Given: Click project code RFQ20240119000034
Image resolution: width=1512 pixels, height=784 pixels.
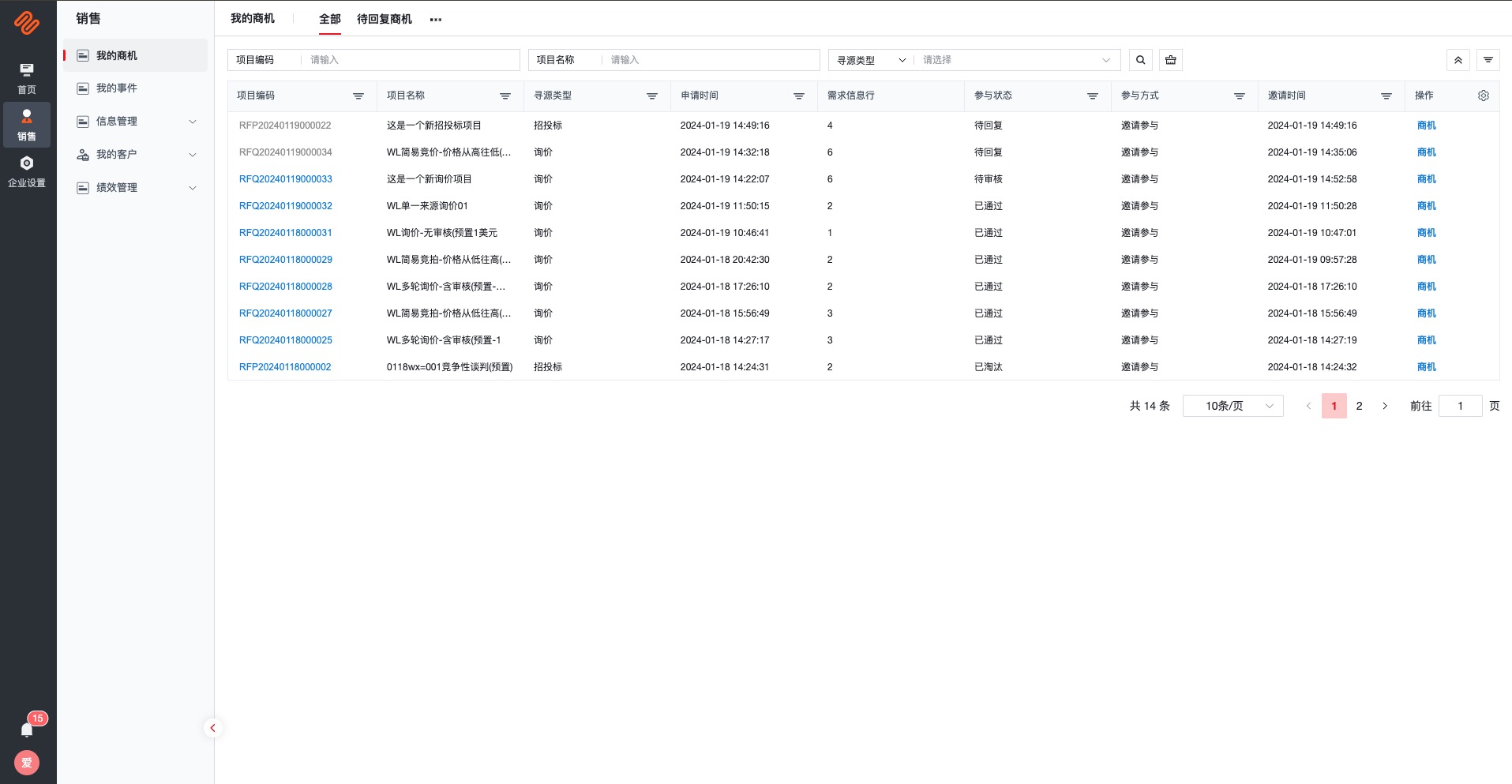Looking at the screenshot, I should (286, 152).
